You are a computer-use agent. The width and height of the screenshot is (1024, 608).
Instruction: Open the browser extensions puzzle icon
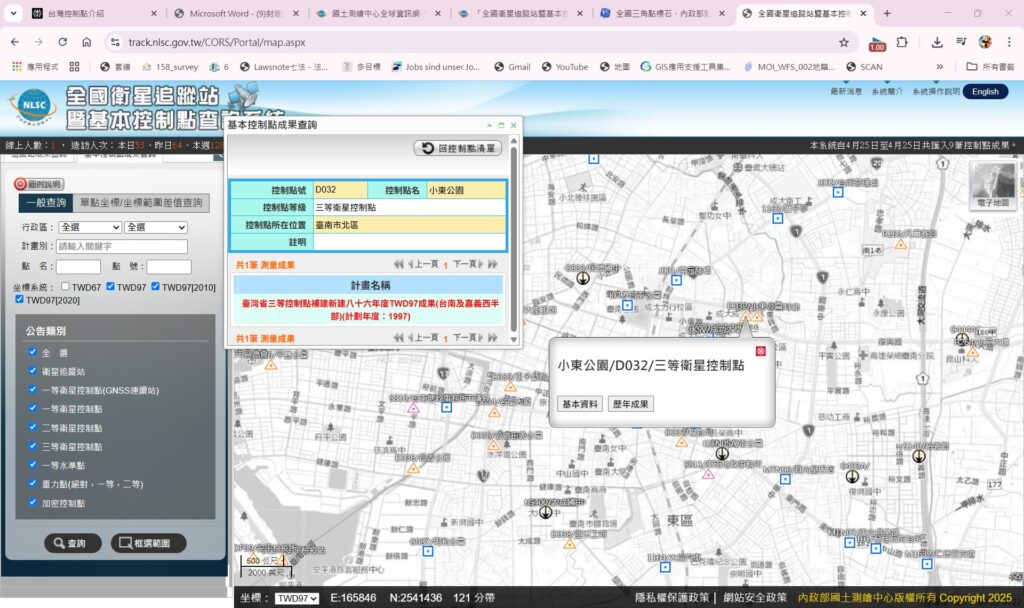[x=902, y=42]
